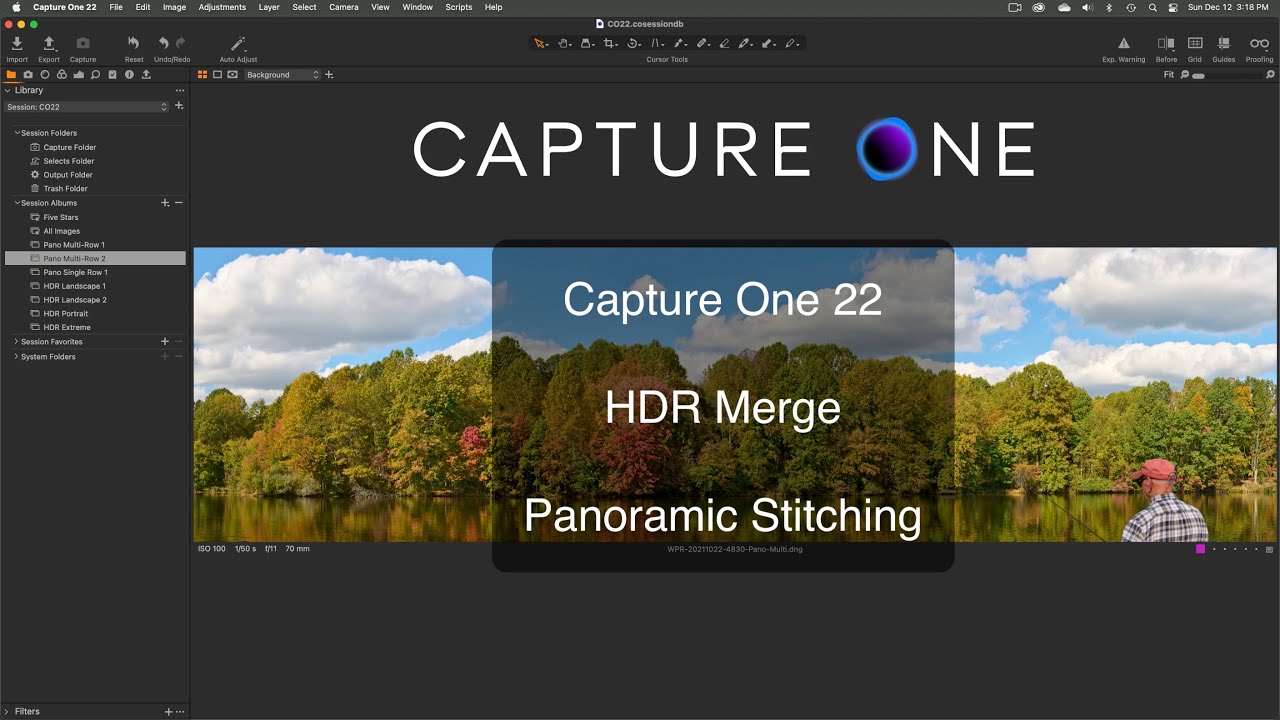
Task: Open the Camera menu
Action: 344,7
